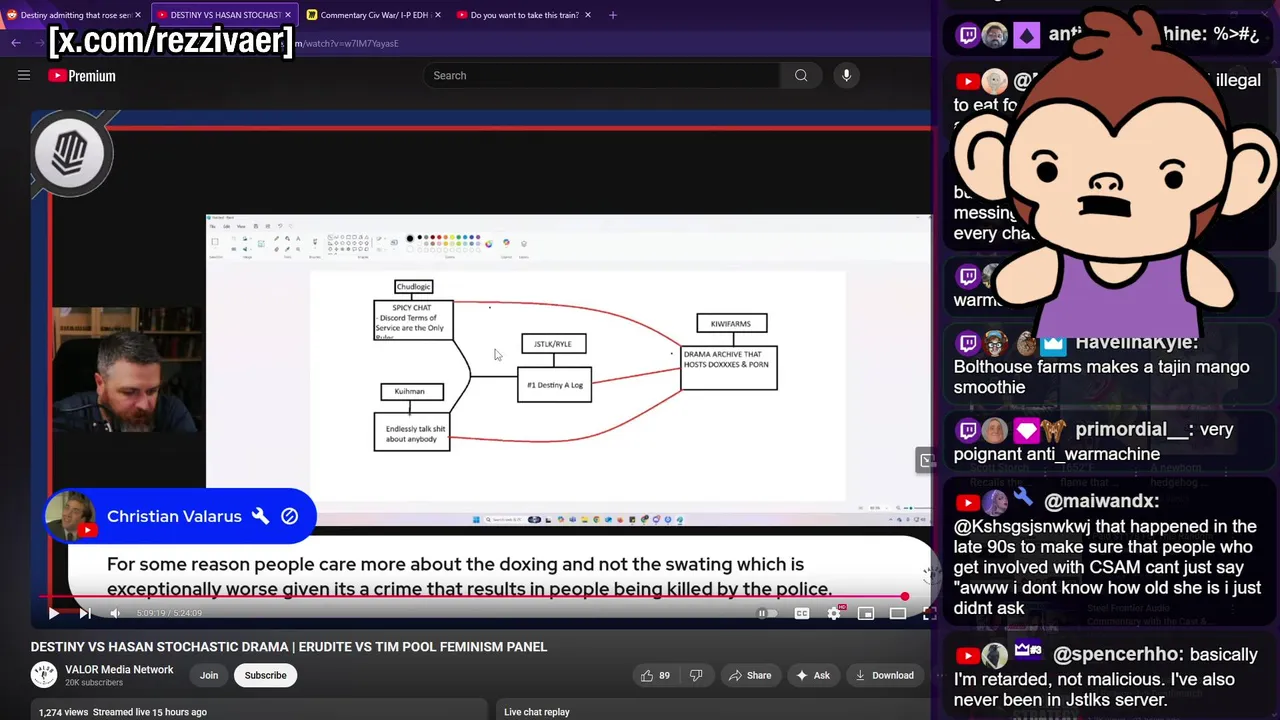Click the progress bar scrubber dot
1280x720 pixels.
[905, 597]
